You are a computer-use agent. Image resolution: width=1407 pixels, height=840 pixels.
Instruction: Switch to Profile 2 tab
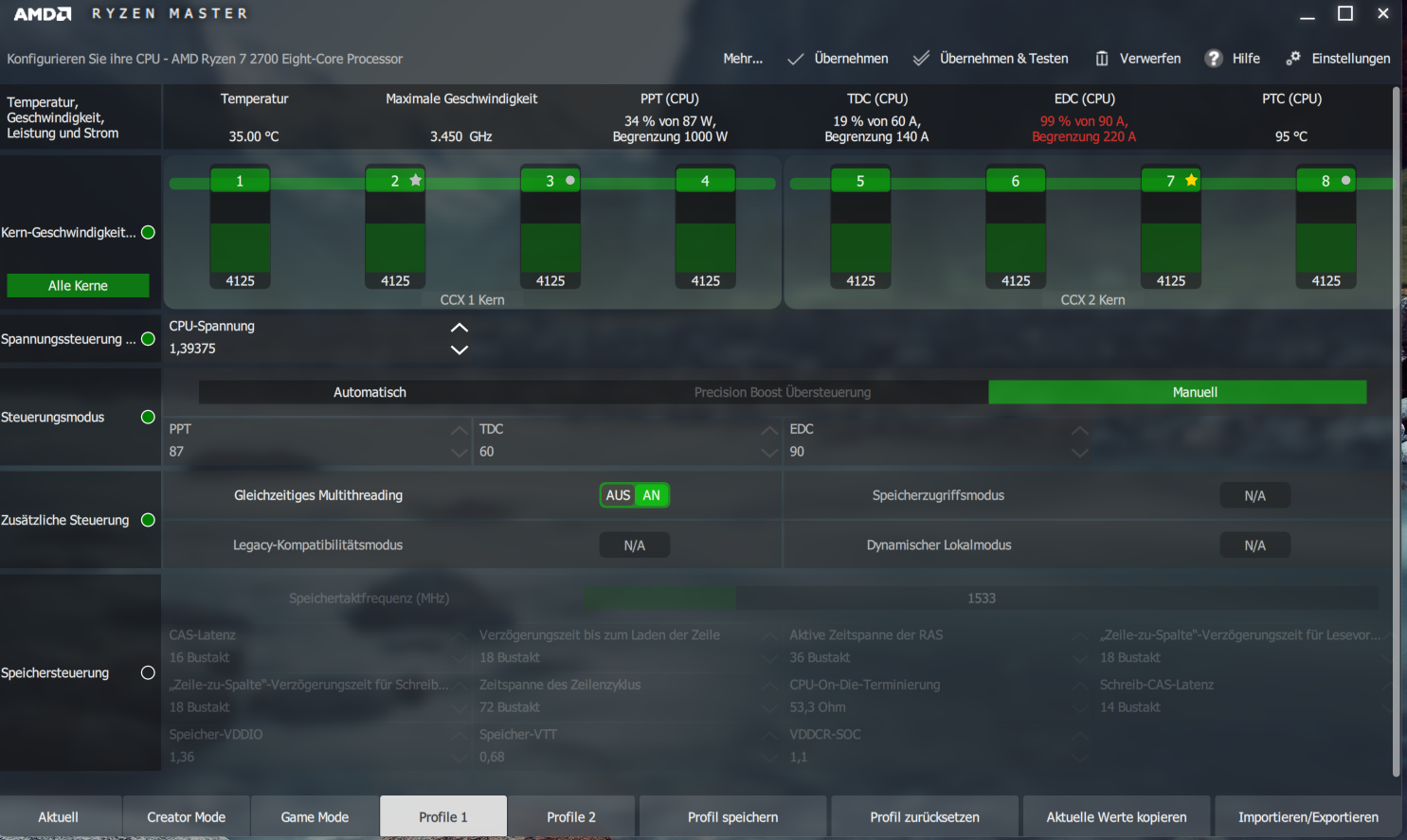[x=571, y=817]
